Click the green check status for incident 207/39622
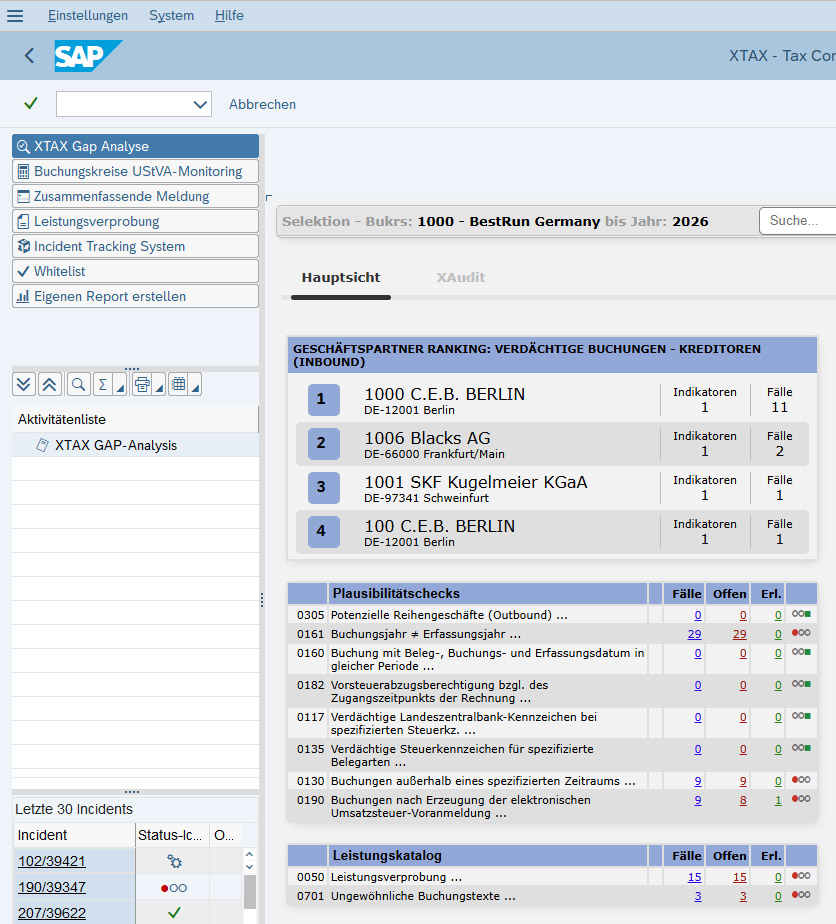Viewport: 836px width, 924px height. [x=174, y=913]
